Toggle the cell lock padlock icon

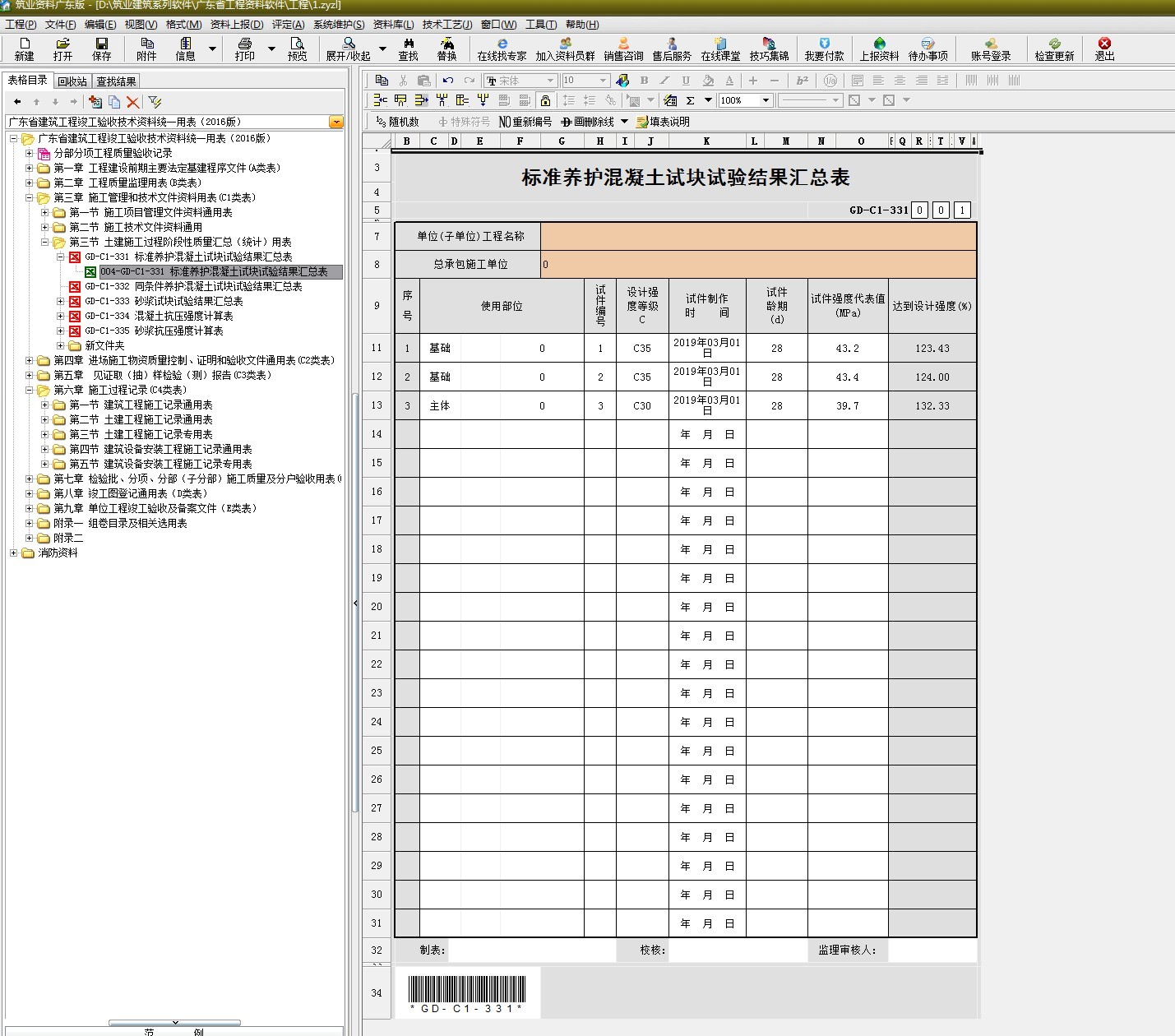click(544, 100)
